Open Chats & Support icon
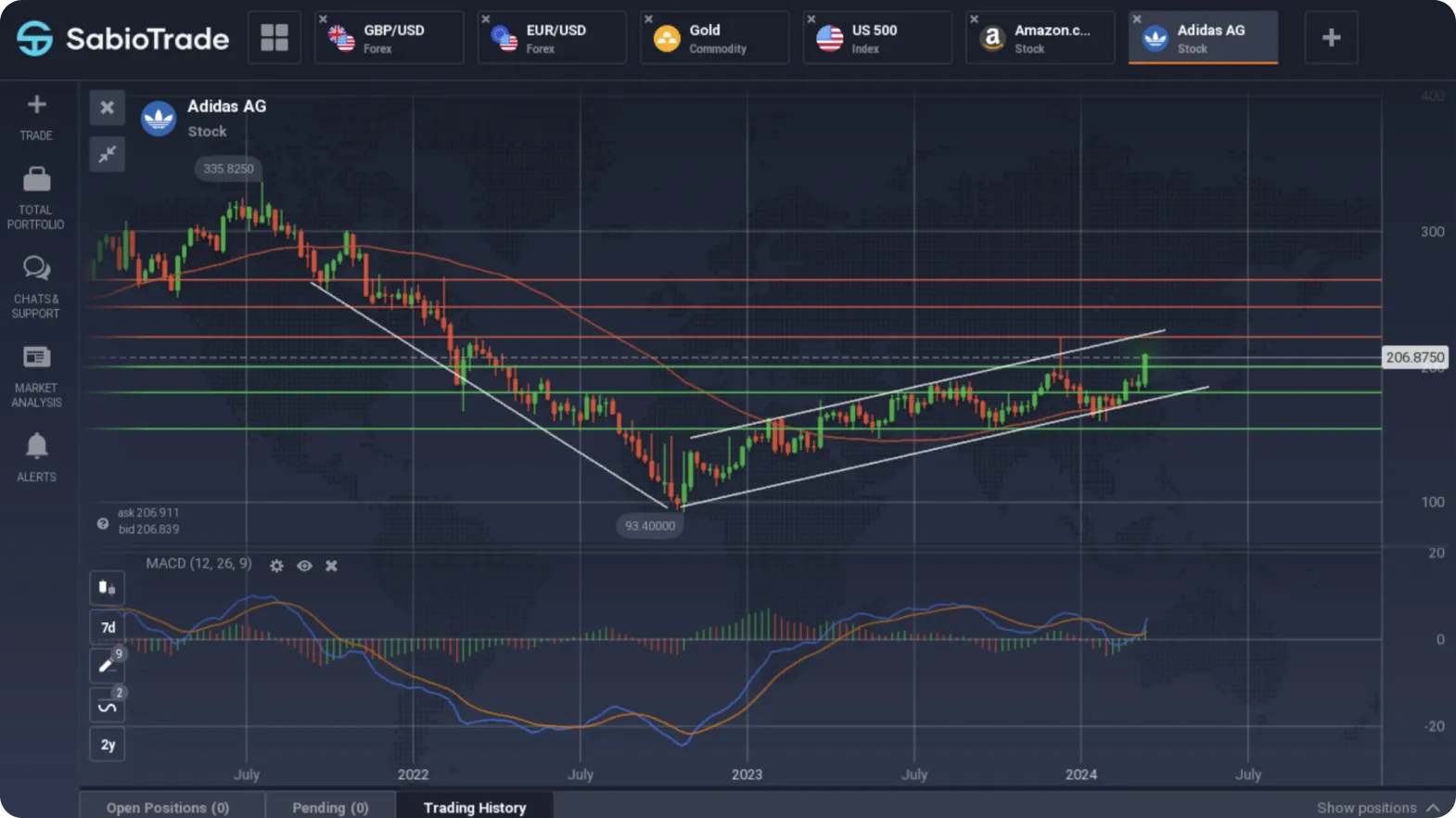This screenshot has height=818, width=1456. 36,268
